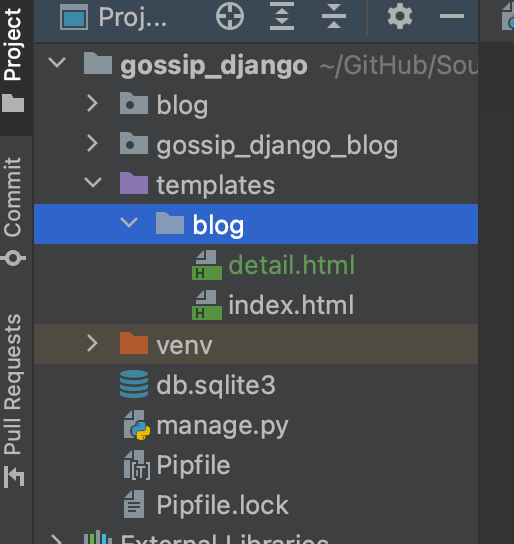The height and width of the screenshot is (544, 514).
Task: Open the Project panel gear options
Action: pyautogui.click(x=400, y=16)
